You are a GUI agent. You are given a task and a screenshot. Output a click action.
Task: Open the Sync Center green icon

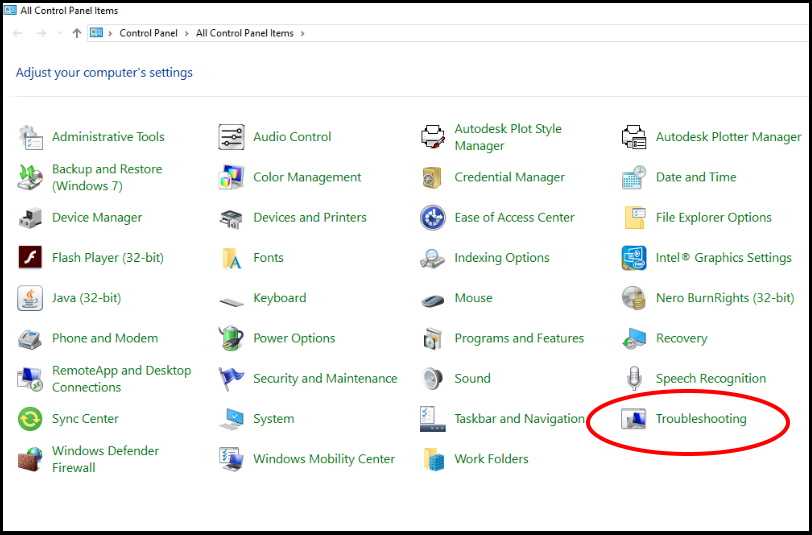click(x=30, y=418)
